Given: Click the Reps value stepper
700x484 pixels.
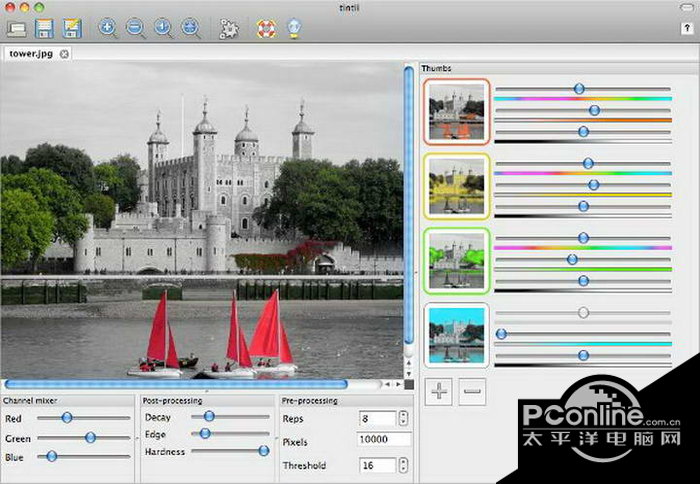Looking at the screenshot, I should [403, 418].
